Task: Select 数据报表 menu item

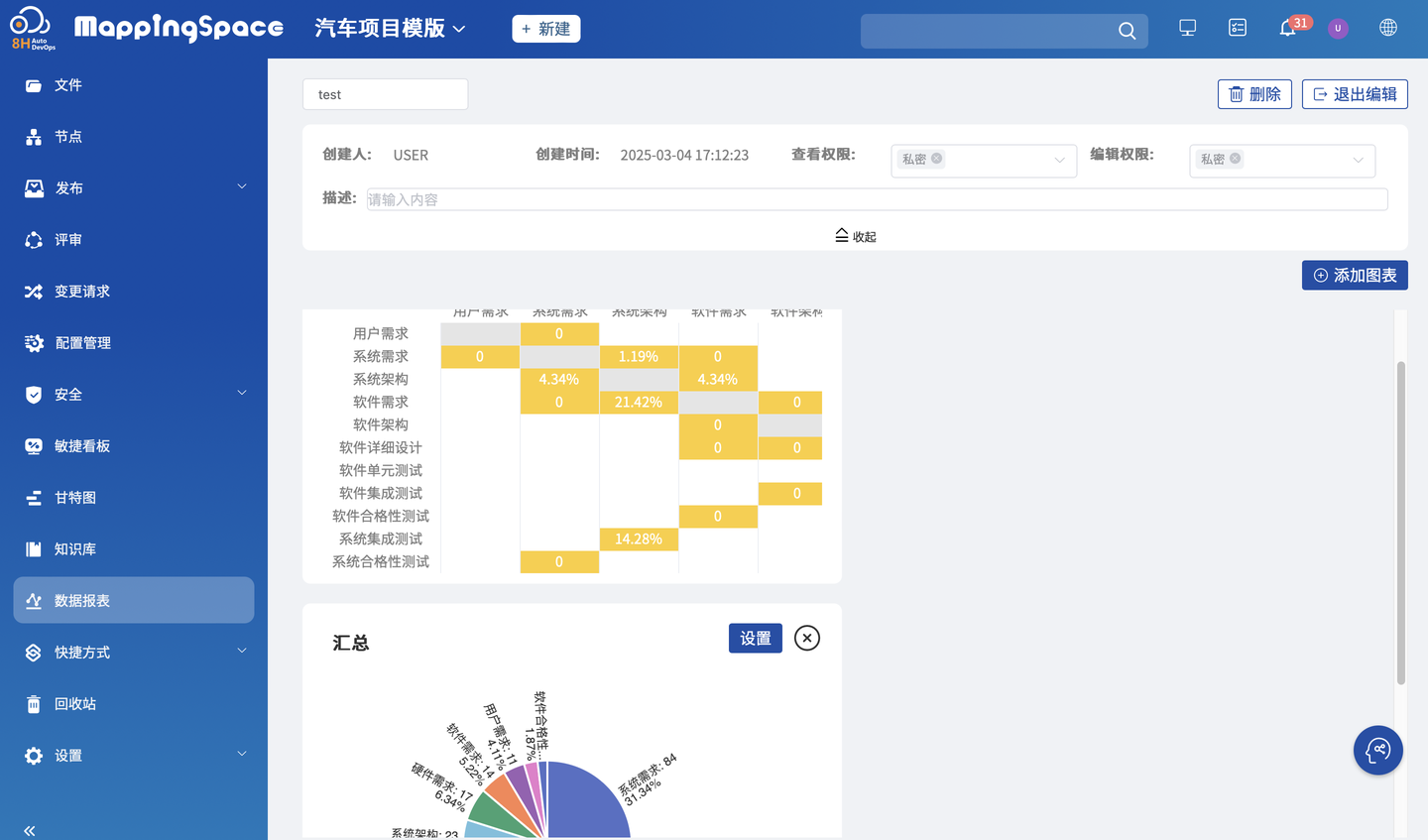Action: point(134,600)
